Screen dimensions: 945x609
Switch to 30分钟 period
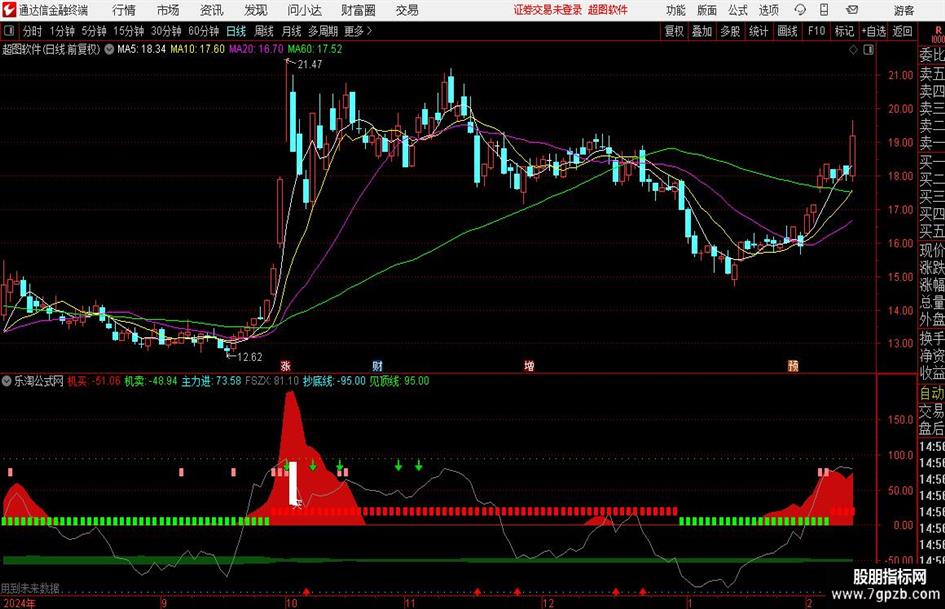pos(166,31)
